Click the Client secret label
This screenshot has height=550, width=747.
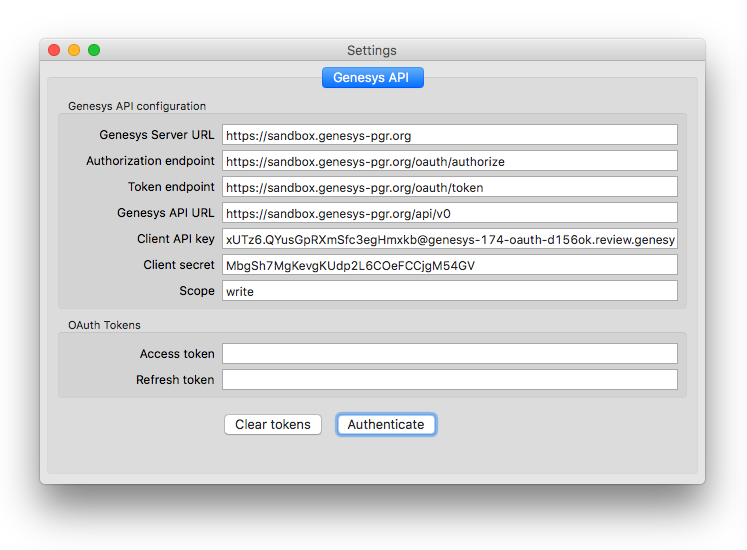179,265
